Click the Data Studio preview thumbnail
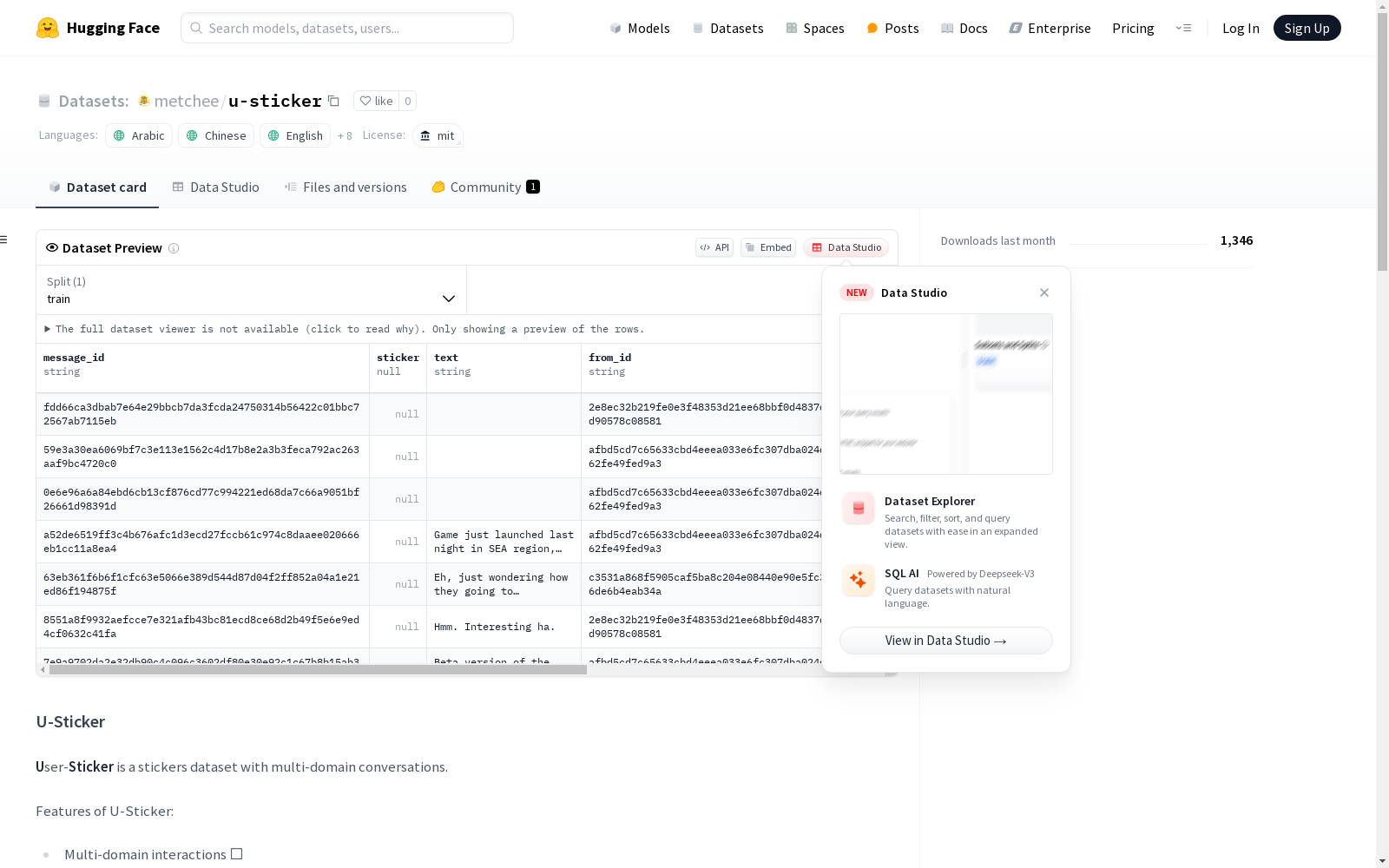This screenshot has width=1389, height=868. click(x=946, y=394)
